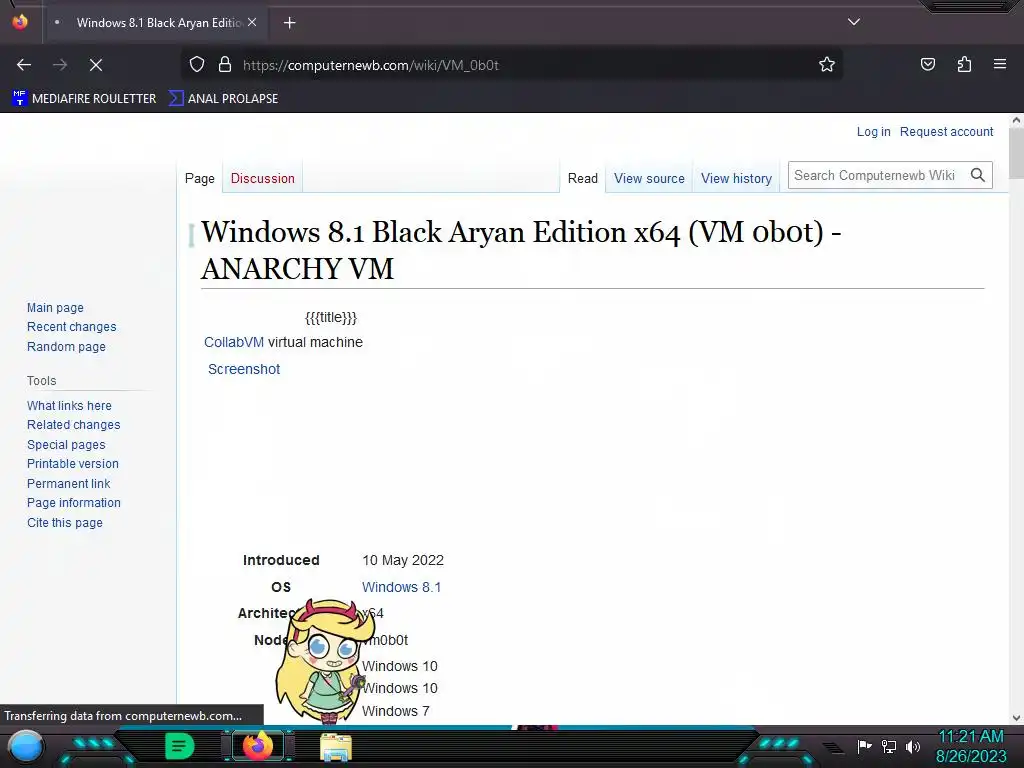
Task: Select the Read tab
Action: pyautogui.click(x=583, y=178)
